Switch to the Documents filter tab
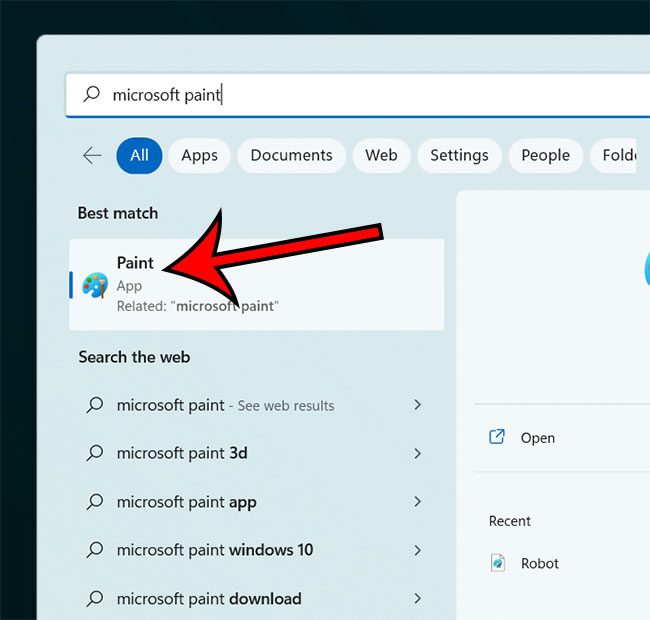The image size is (650, 620). pyautogui.click(x=291, y=155)
